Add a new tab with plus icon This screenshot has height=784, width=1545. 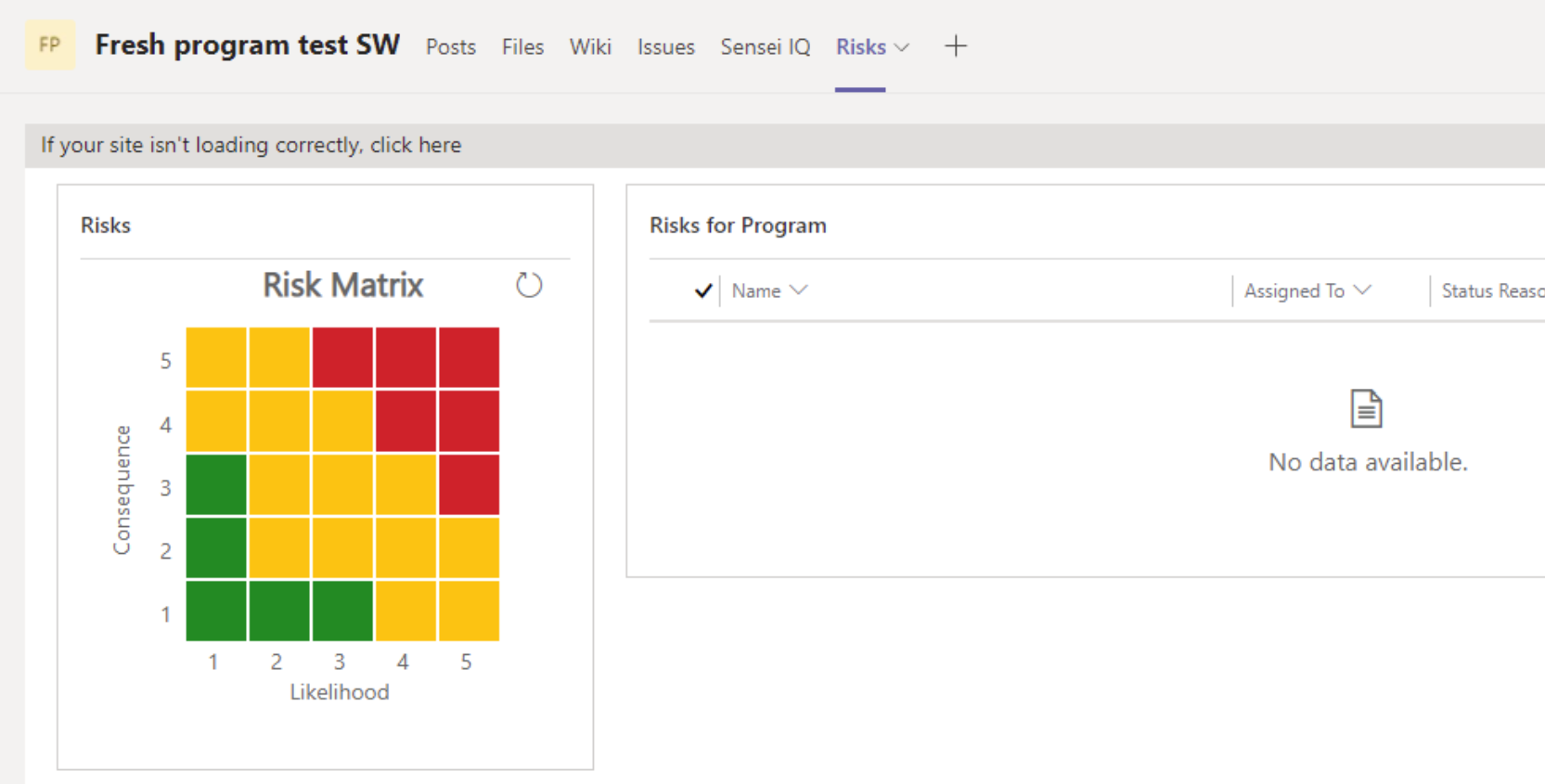point(955,46)
